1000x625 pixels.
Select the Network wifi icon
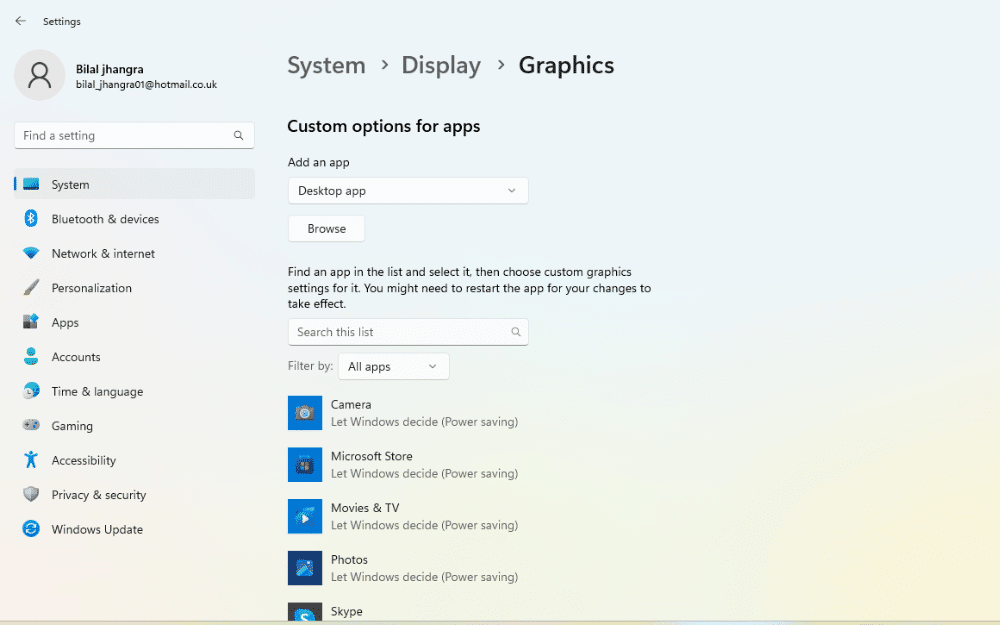pos(31,253)
